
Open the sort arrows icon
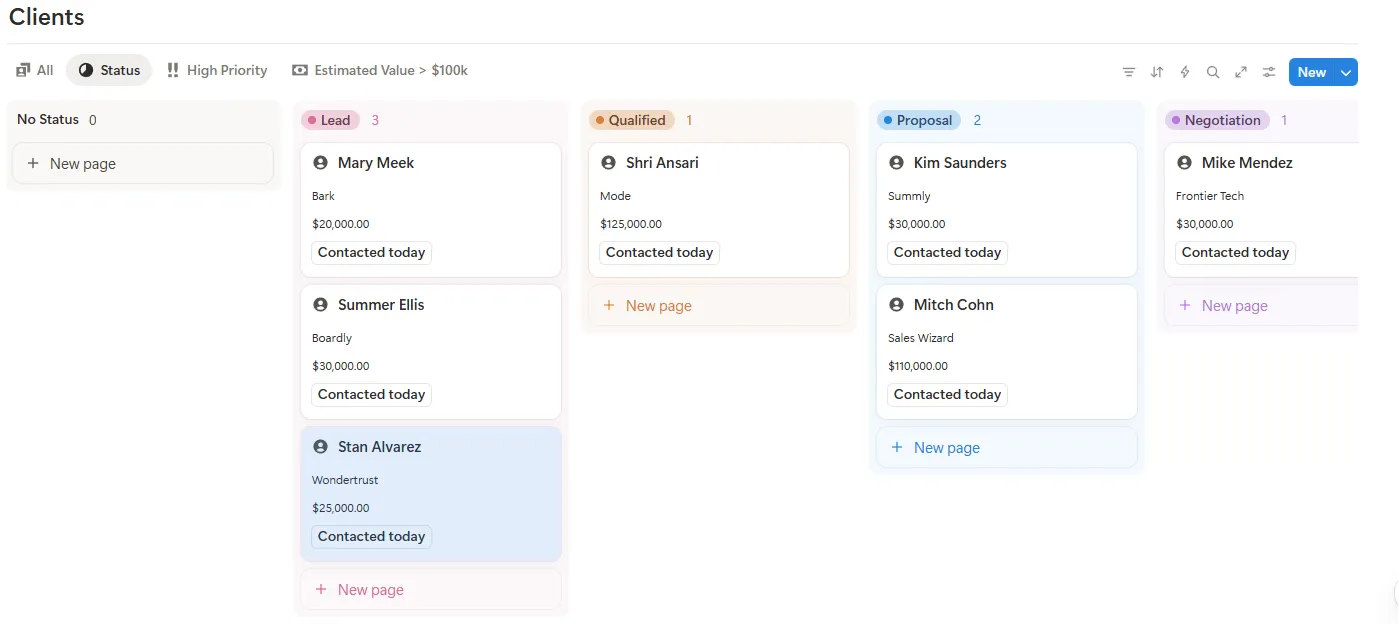1157,72
